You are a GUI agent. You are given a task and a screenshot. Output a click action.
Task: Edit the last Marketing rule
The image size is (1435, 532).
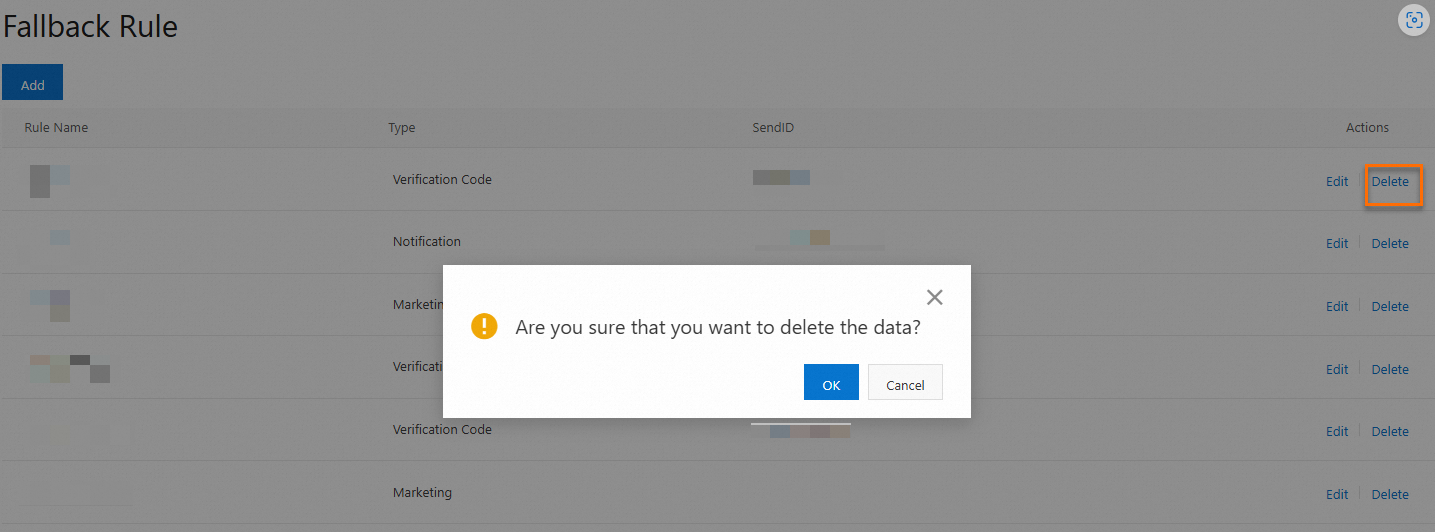click(1337, 495)
